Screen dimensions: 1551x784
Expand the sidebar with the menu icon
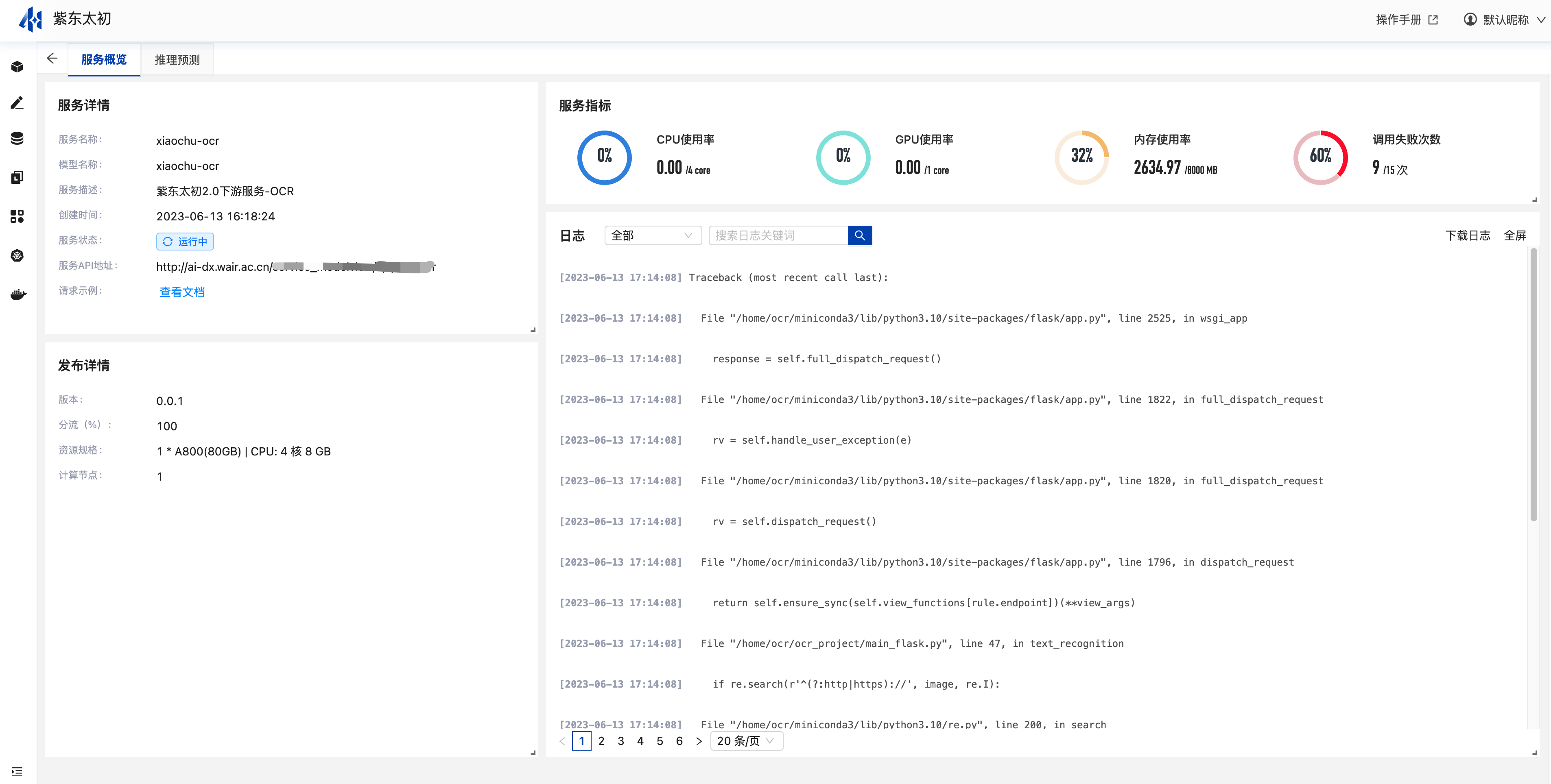tap(17, 771)
